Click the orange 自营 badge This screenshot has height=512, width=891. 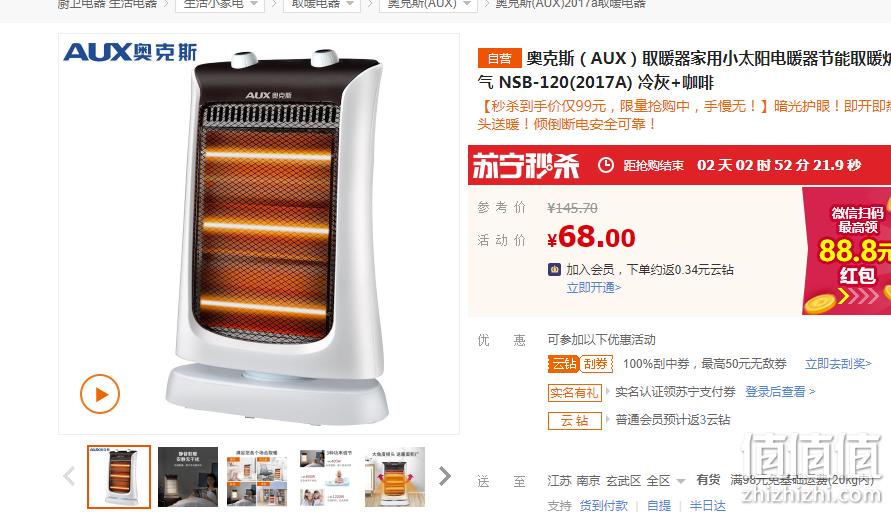click(x=499, y=58)
